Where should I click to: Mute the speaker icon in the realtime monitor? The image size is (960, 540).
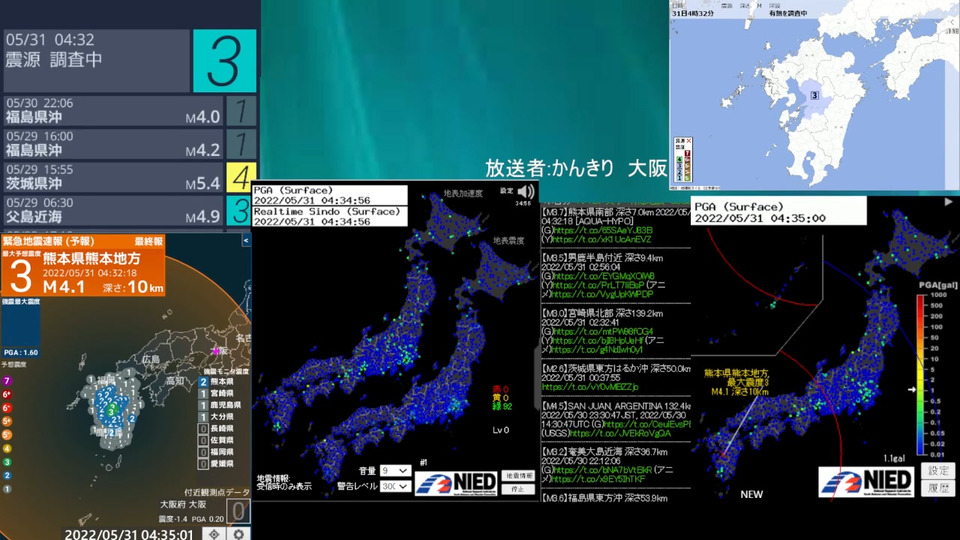coord(526,192)
